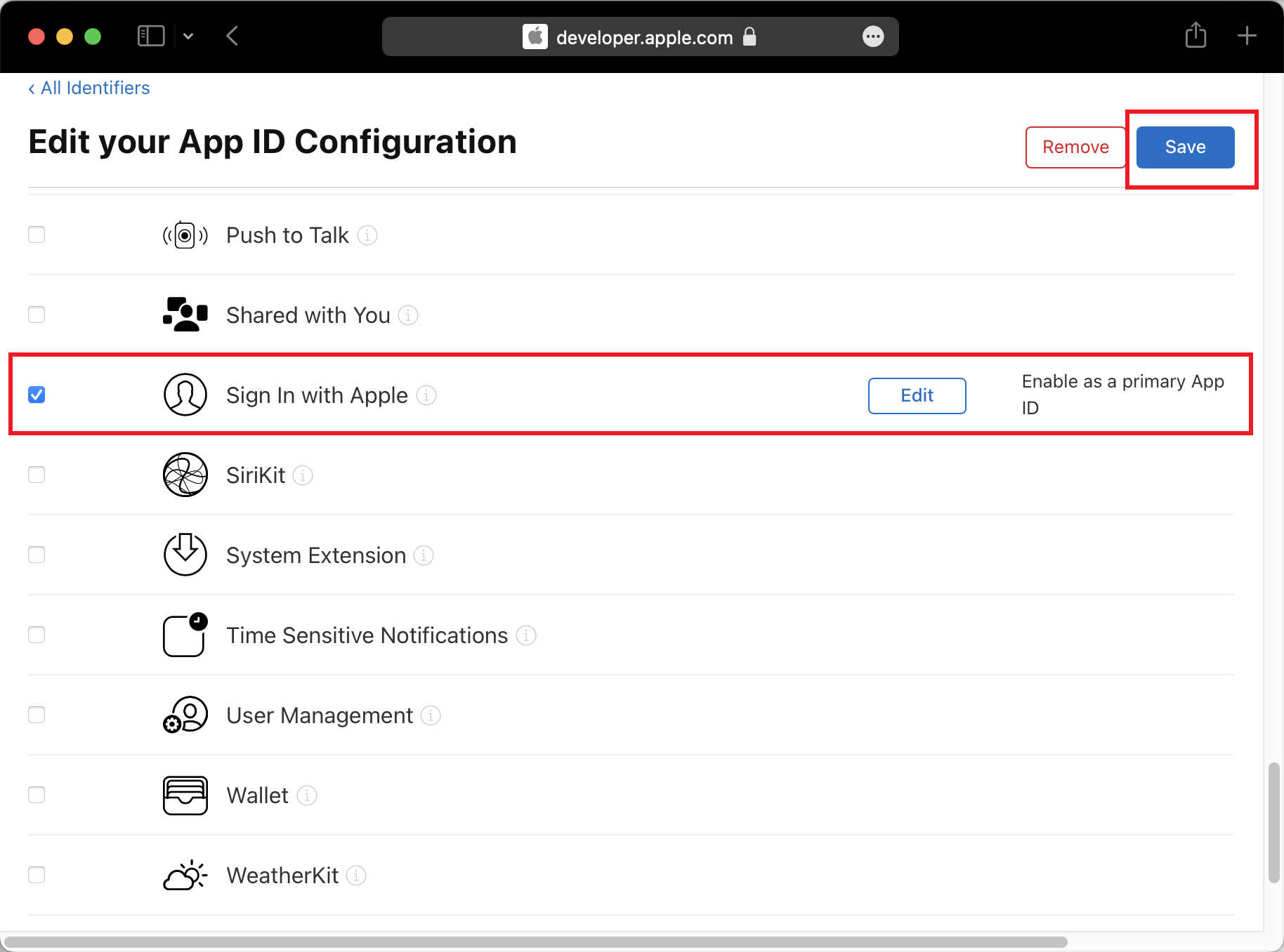Screen dimensions: 1284x952
Task: Click the Sign In with Apple person icon
Action: (185, 395)
